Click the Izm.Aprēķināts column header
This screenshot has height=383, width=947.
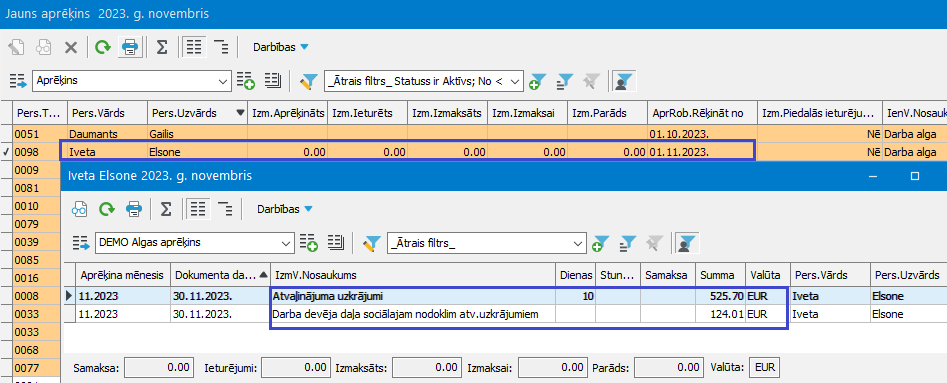pyautogui.click(x=287, y=113)
